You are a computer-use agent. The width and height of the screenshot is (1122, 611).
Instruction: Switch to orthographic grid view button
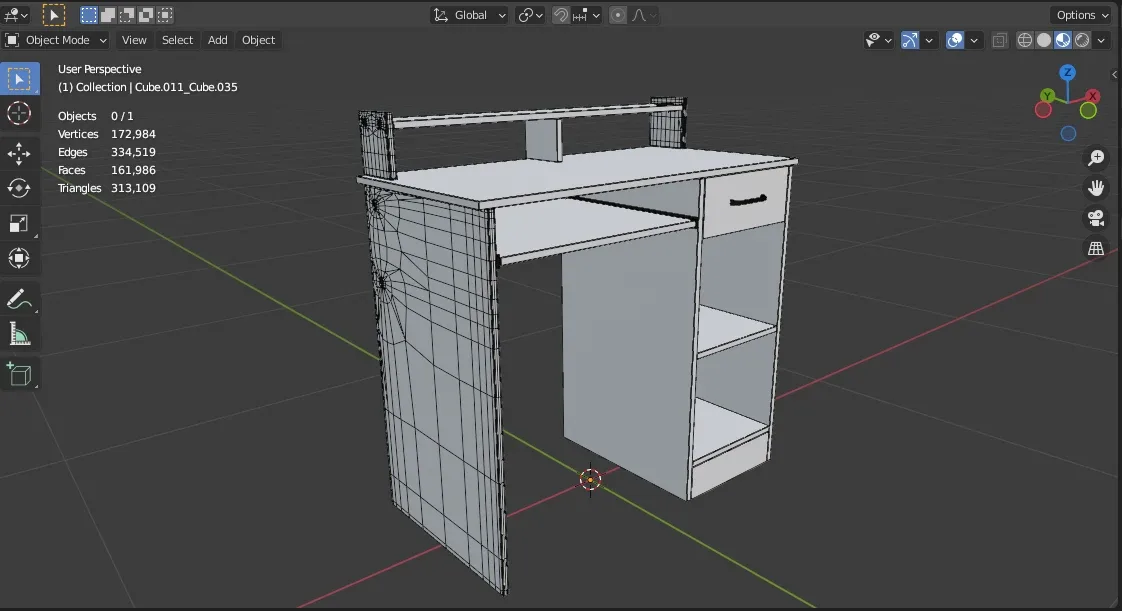point(1096,248)
